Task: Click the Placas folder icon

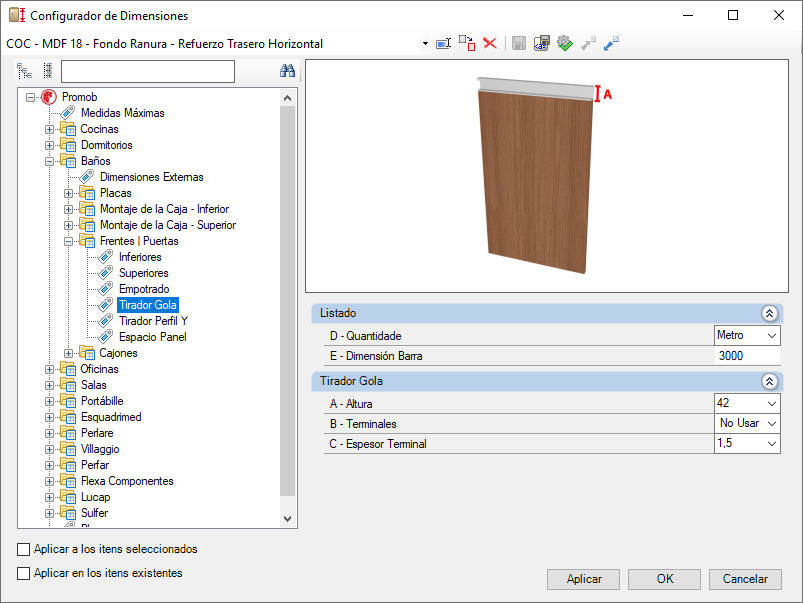Action: coord(87,193)
